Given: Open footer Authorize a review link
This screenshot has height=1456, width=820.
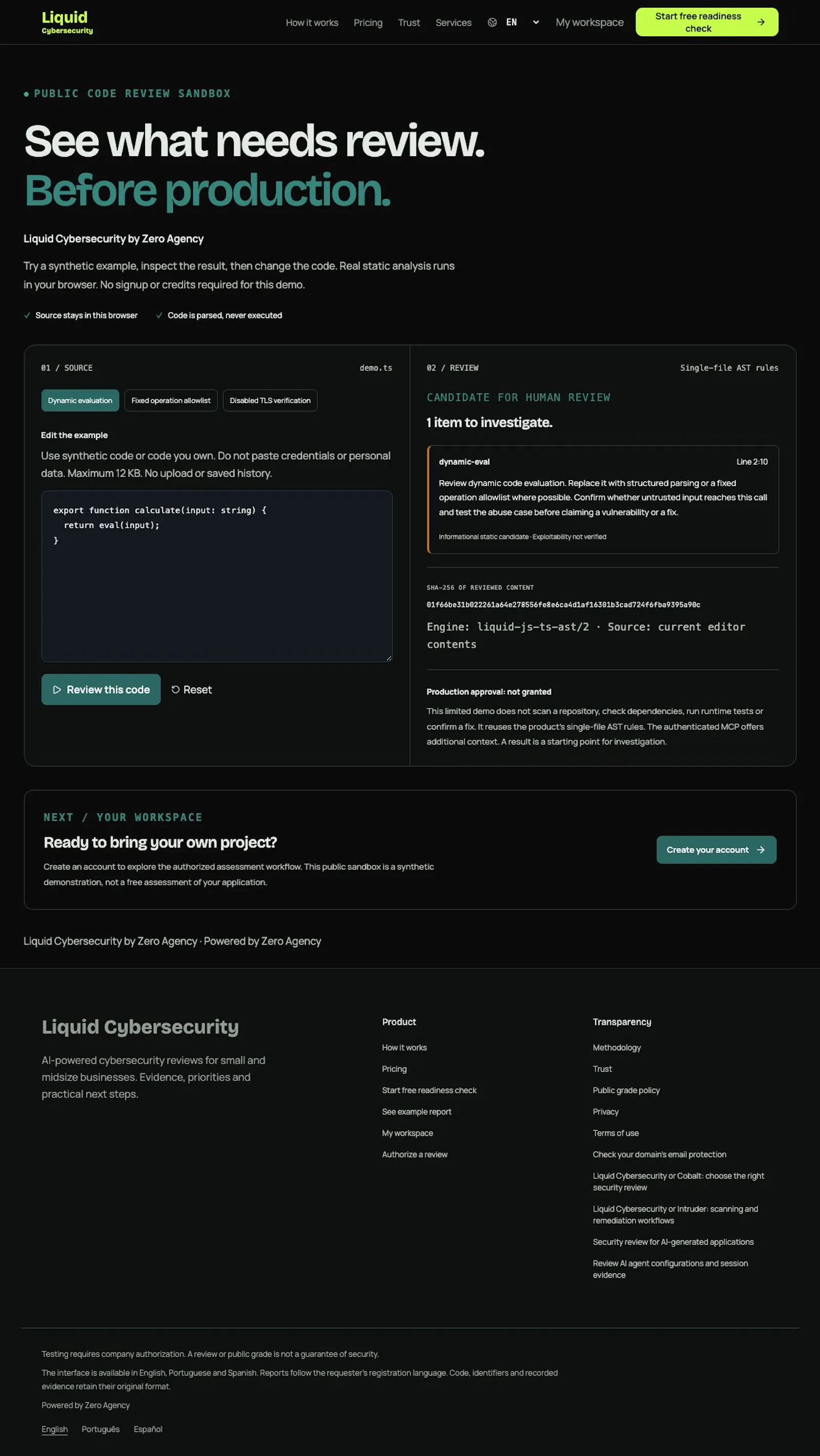Looking at the screenshot, I should point(415,1155).
